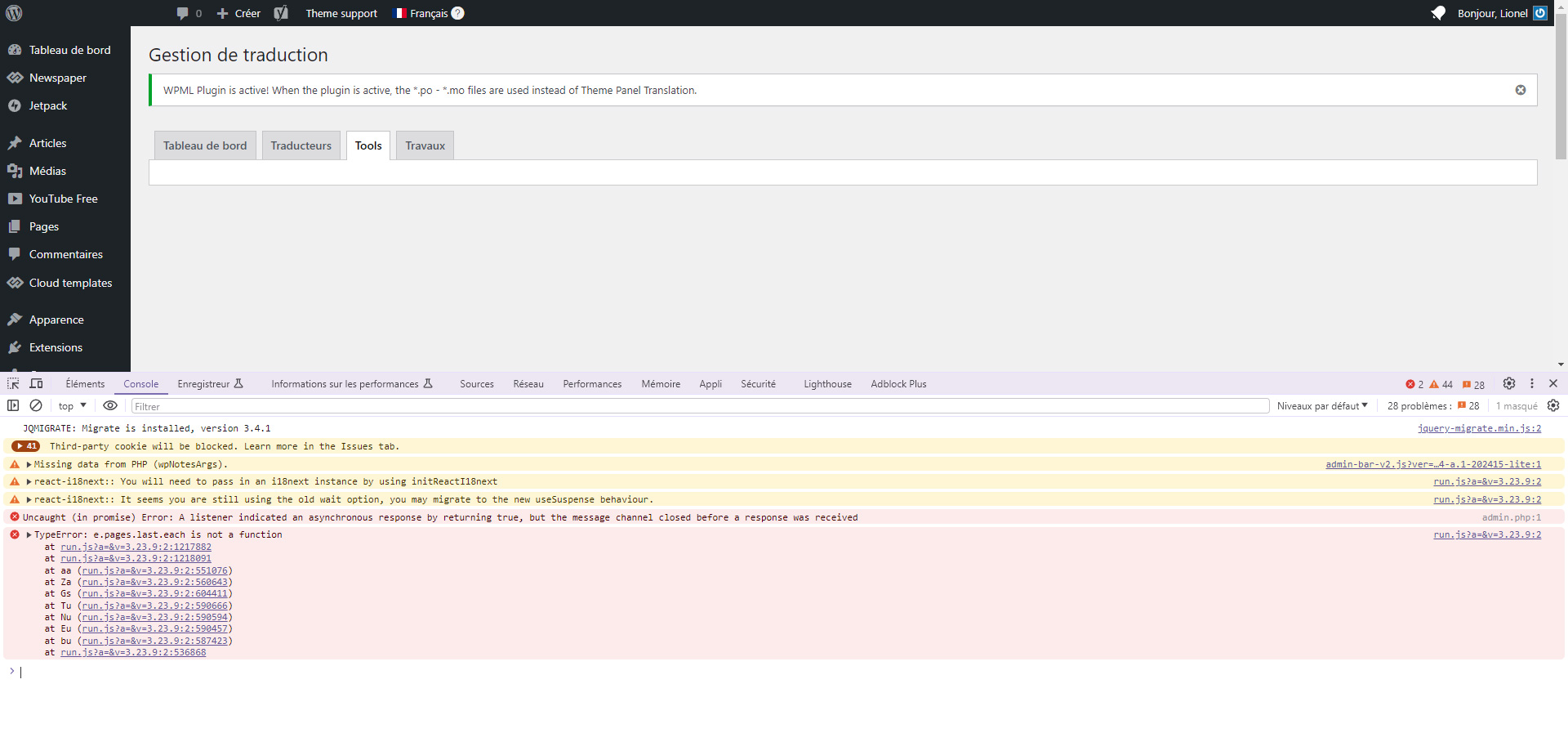Focus the console Filtrer input field
Image resolution: width=1568 pixels, height=751 pixels.
pos(700,406)
